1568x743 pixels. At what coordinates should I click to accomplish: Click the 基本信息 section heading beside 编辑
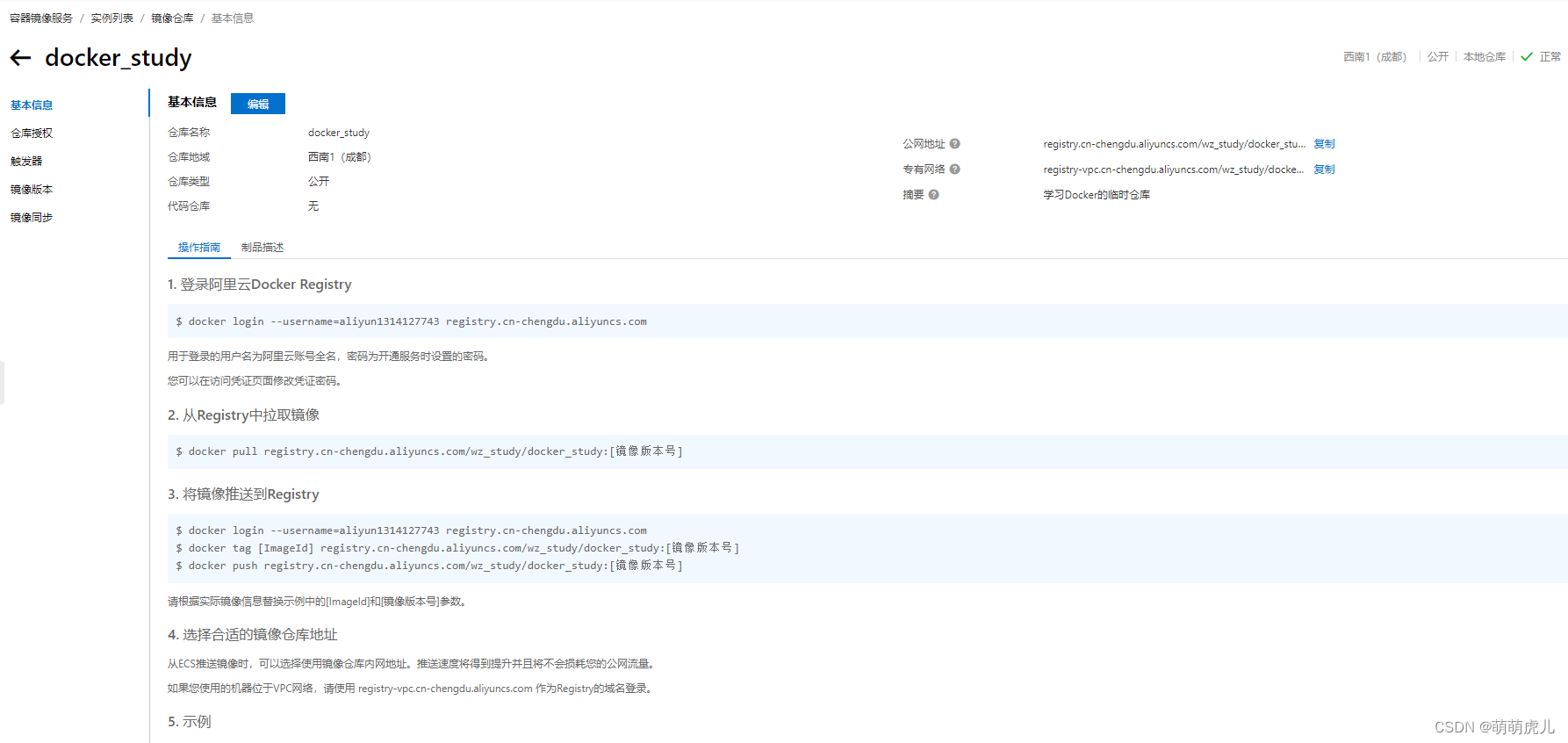coord(192,103)
